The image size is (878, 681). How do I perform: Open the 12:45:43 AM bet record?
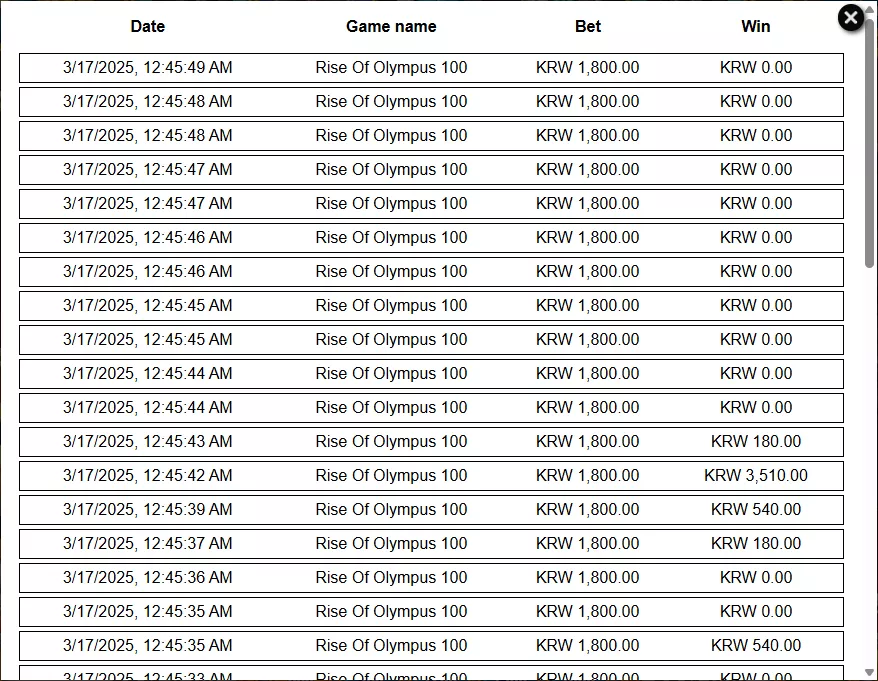click(431, 442)
